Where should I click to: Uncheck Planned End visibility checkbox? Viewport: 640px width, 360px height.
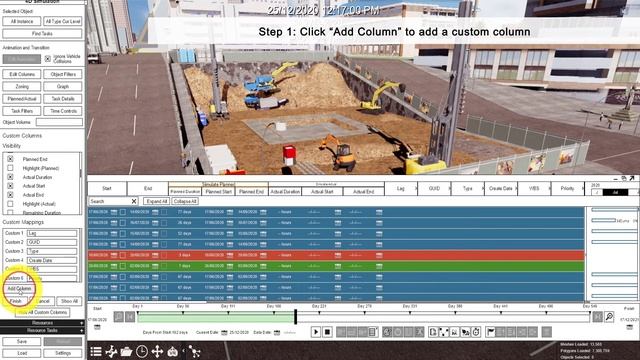10,159
